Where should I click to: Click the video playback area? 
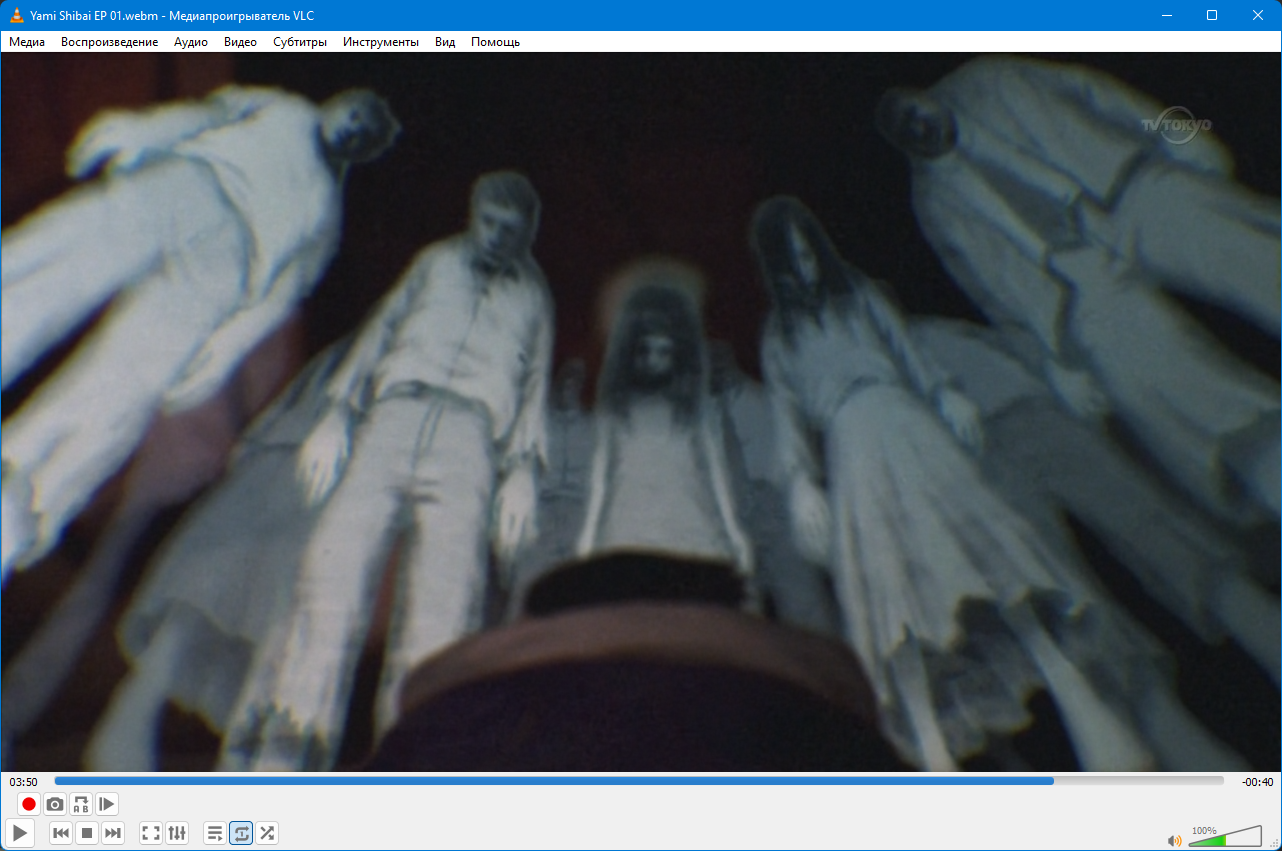click(x=641, y=412)
